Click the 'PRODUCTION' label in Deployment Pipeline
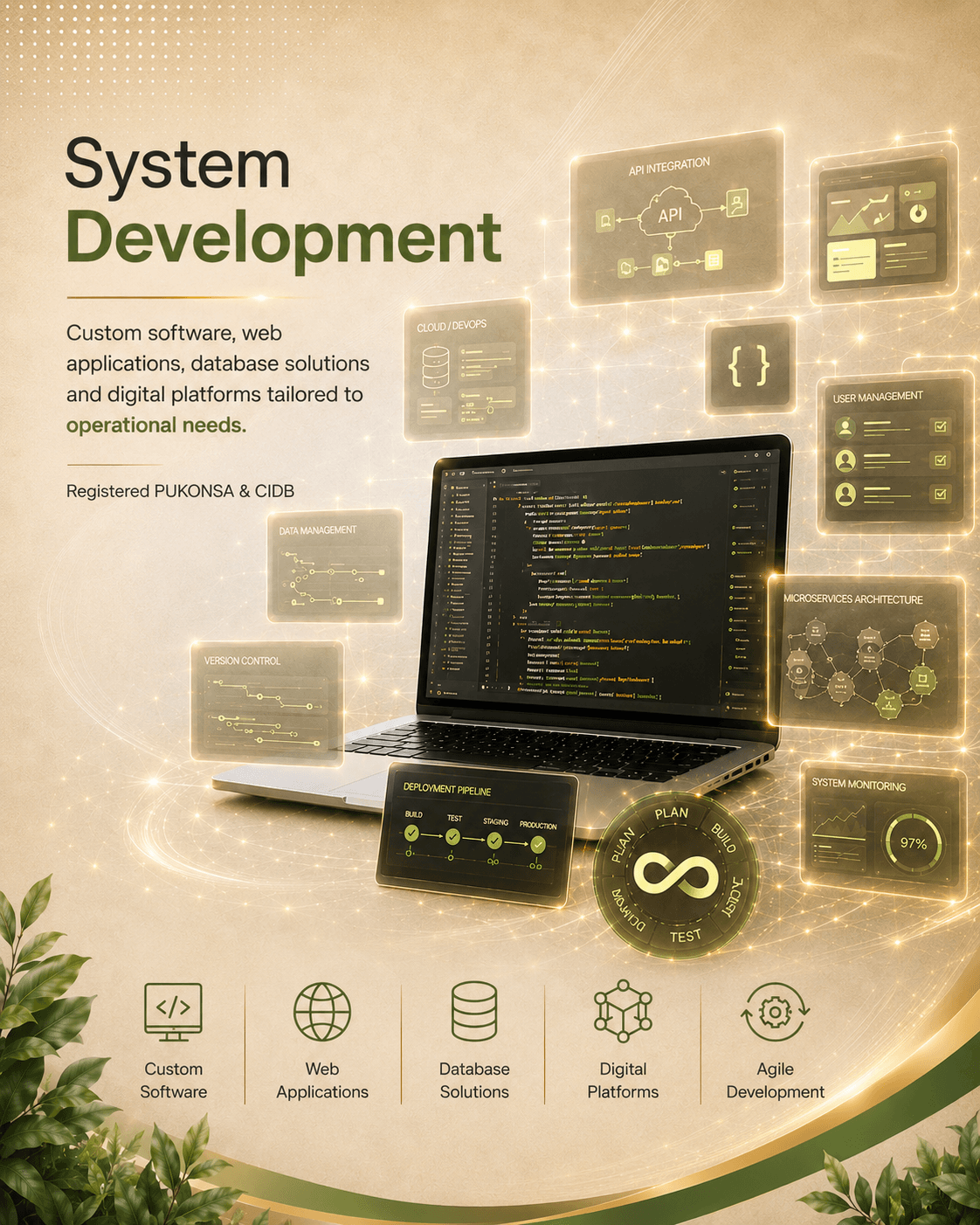The height and width of the screenshot is (1225, 980). (538, 825)
